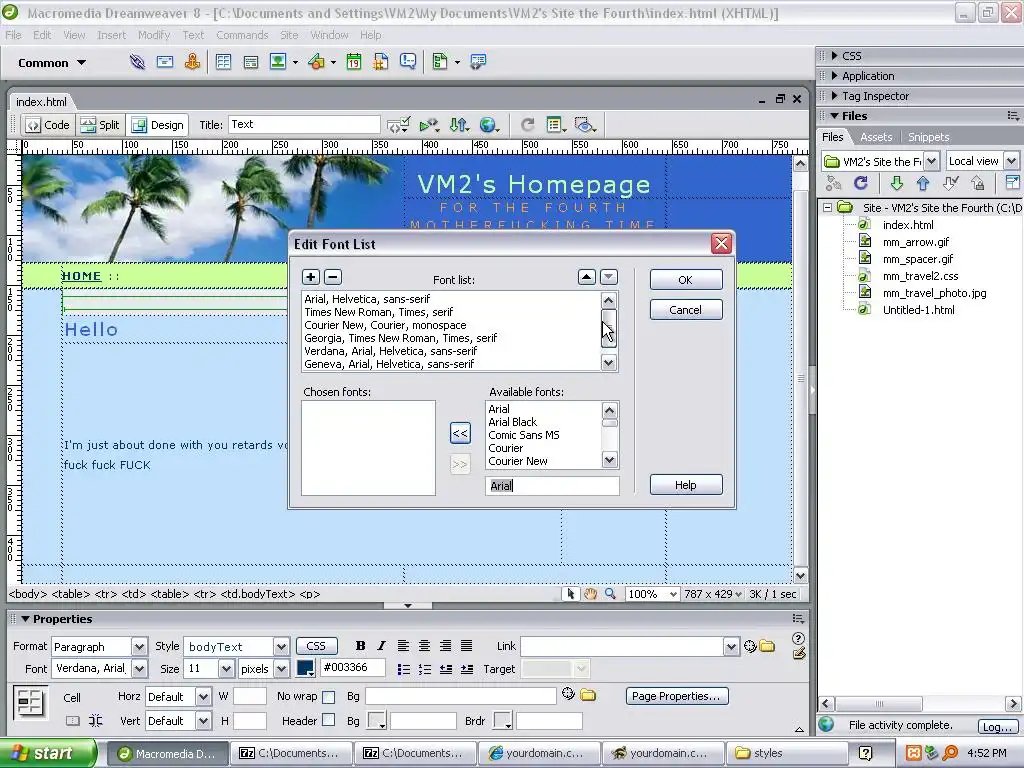Open the View Options icon
The height and width of the screenshot is (768, 1024).
point(556,125)
